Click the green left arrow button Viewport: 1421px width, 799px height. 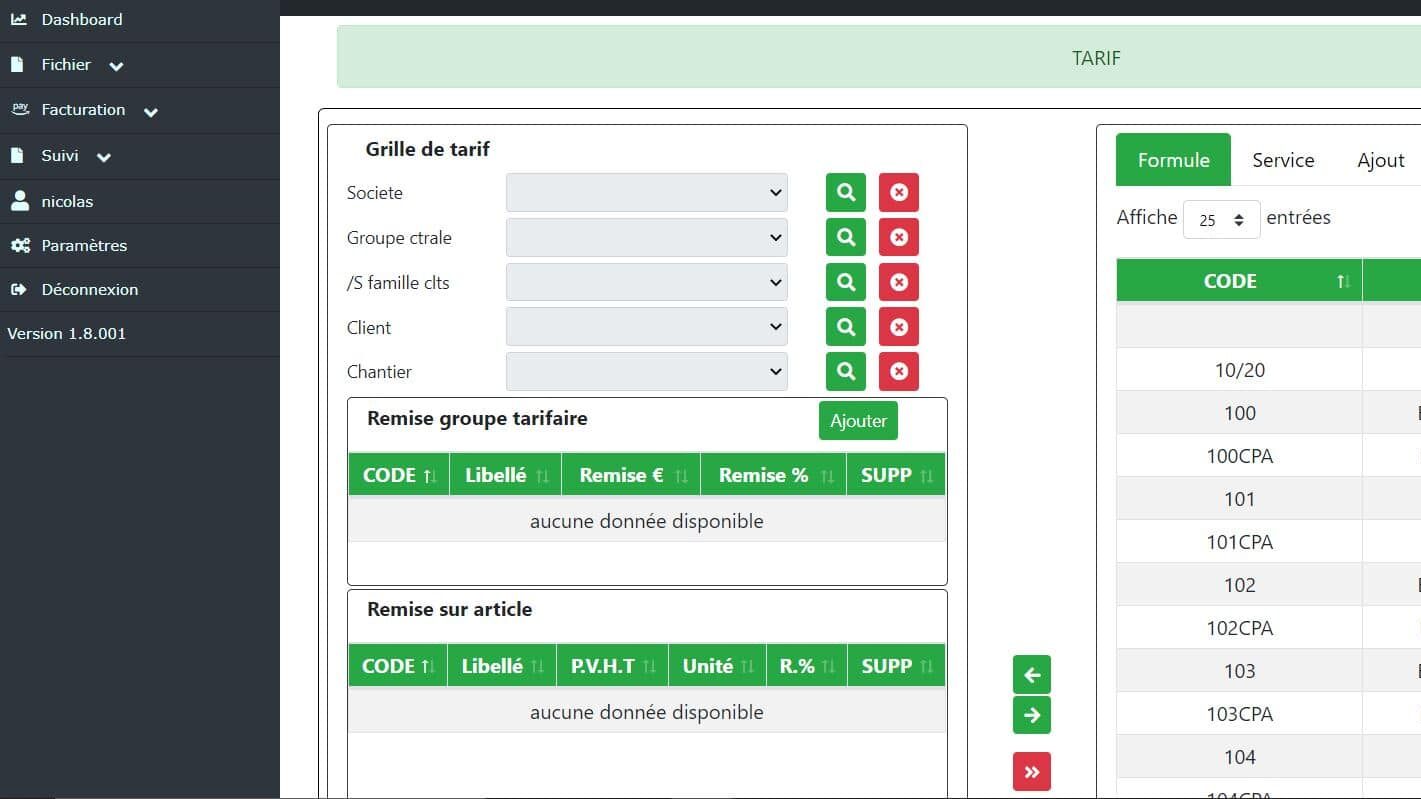[1032, 675]
